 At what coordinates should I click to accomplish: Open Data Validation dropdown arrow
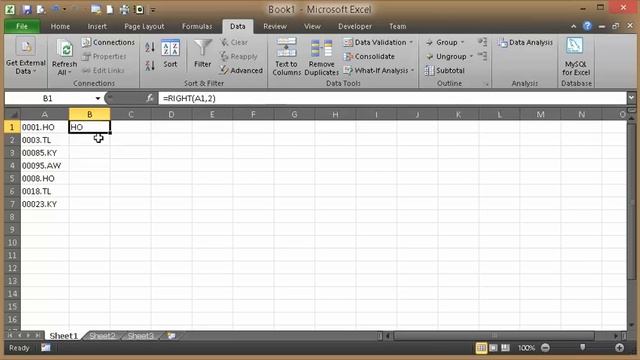(x=411, y=42)
